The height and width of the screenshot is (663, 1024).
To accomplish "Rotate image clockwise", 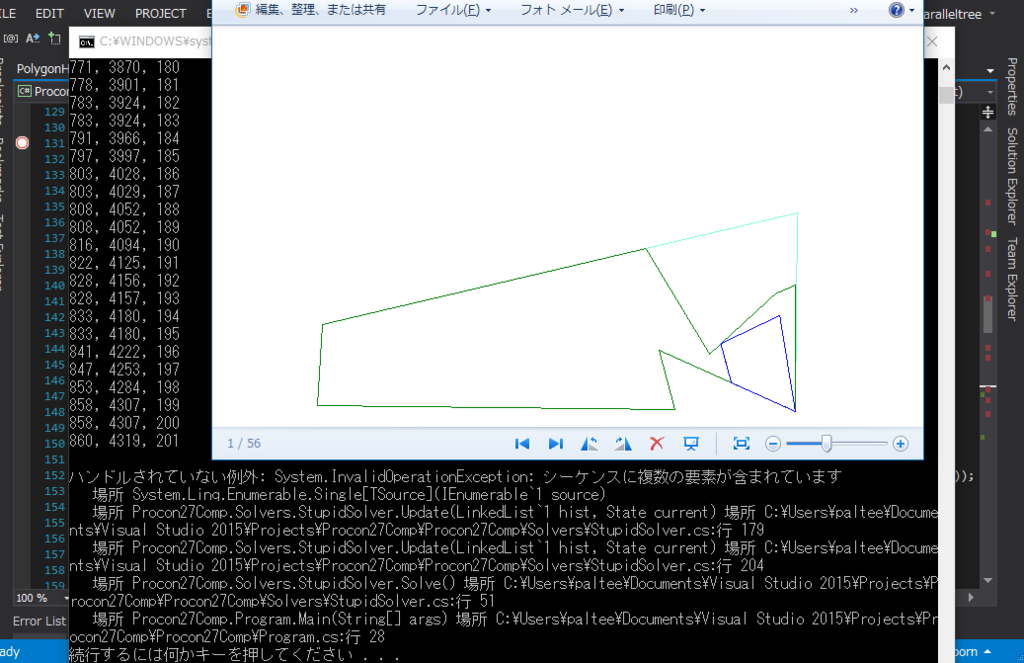I will click(x=623, y=443).
